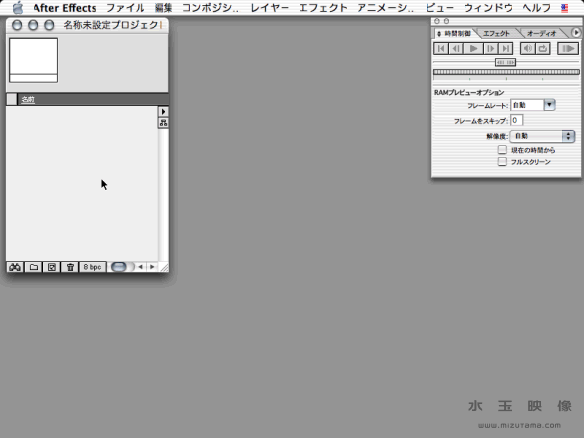584x438 pixels.
Task: Open the ヘルプ menu
Action: click(x=537, y=8)
